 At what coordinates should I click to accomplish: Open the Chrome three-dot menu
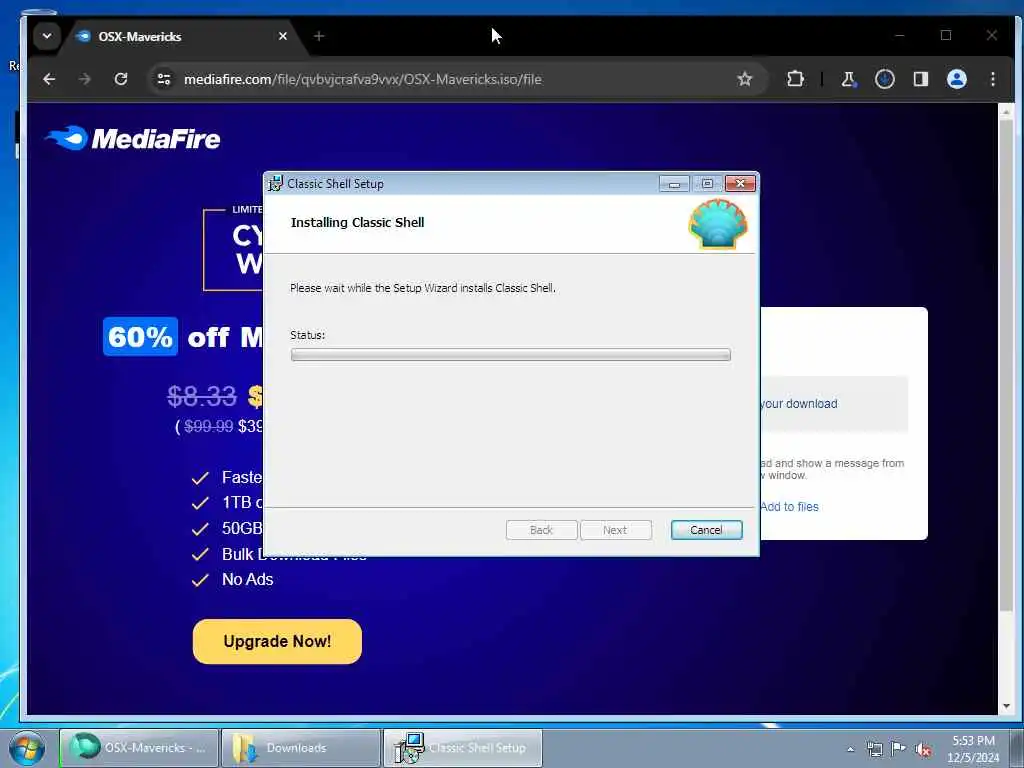point(993,79)
